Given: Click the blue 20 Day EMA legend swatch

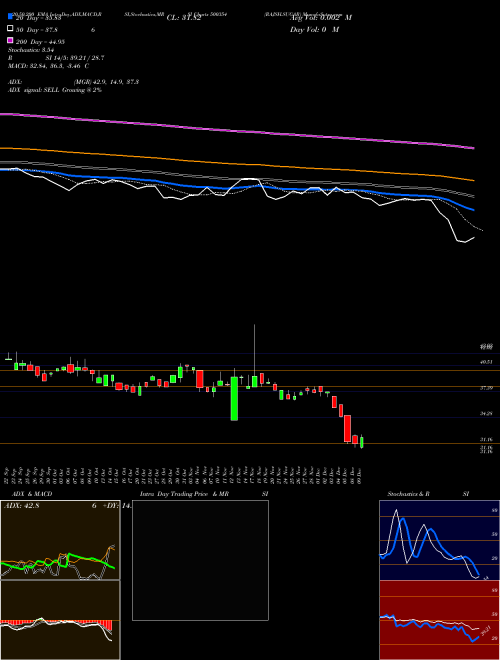Looking at the screenshot, I should pos(10,17).
